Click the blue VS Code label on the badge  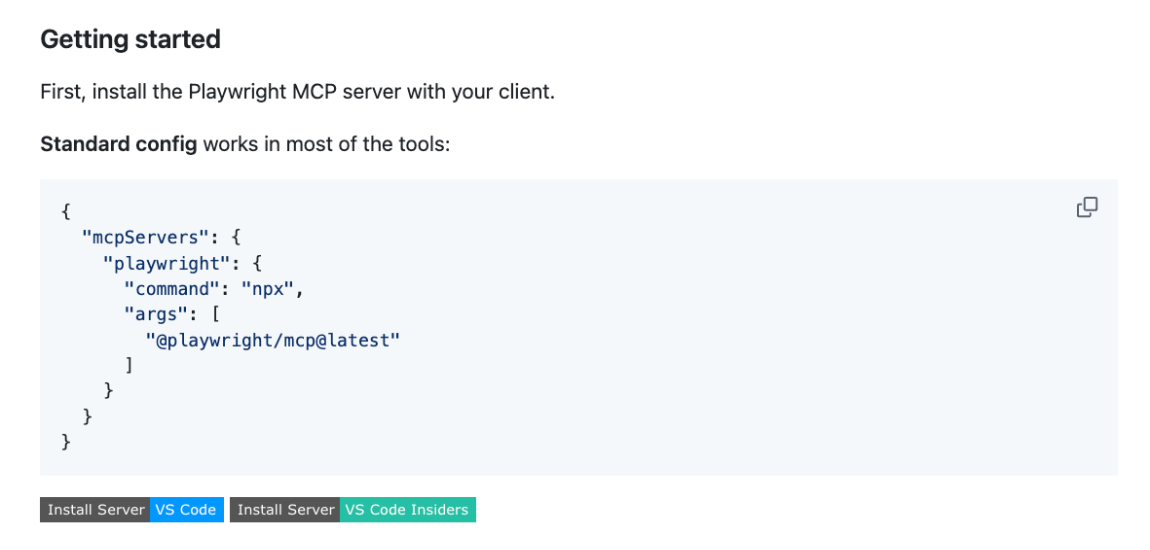coord(186,510)
